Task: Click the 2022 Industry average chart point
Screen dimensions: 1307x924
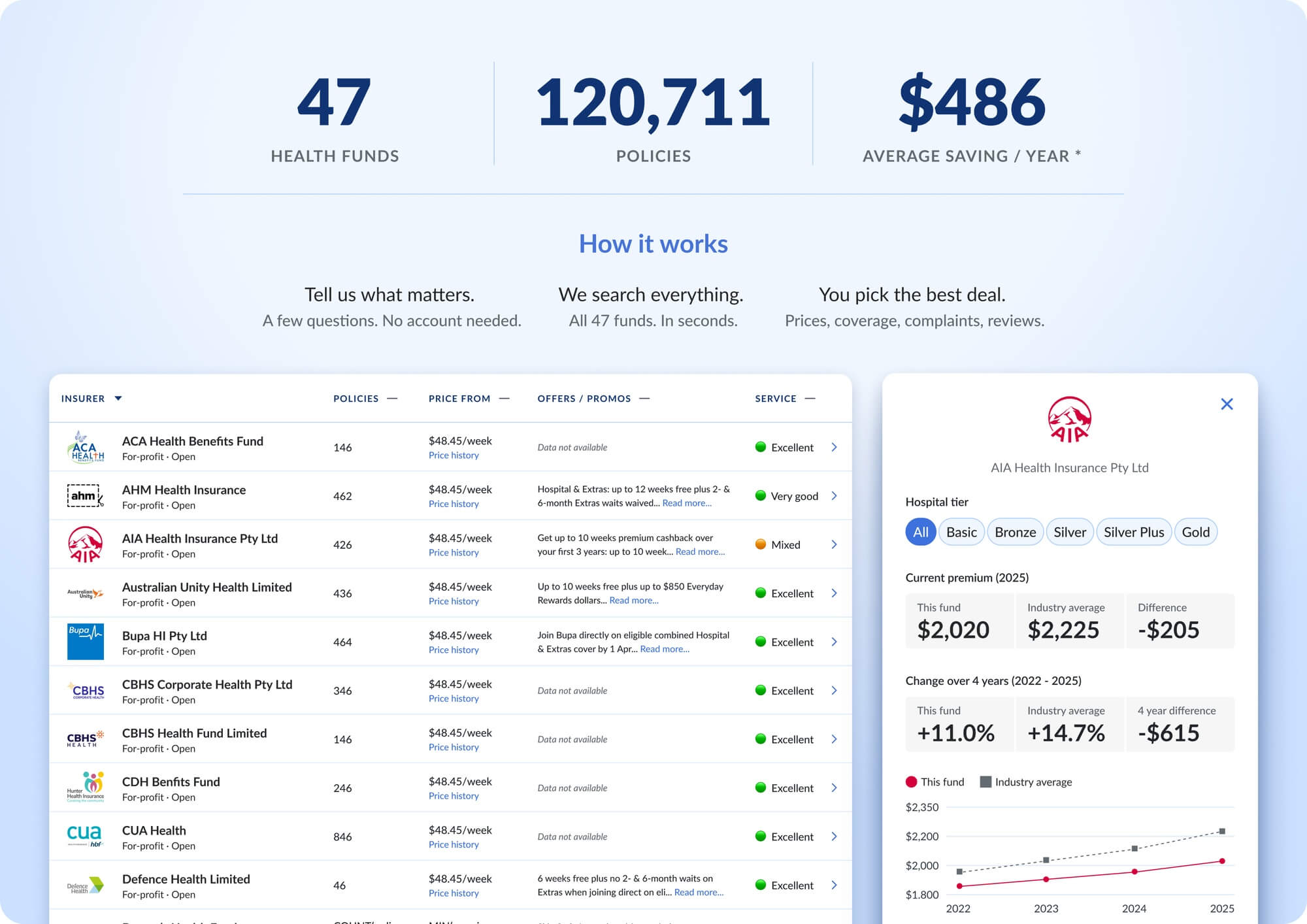Action: tap(959, 872)
